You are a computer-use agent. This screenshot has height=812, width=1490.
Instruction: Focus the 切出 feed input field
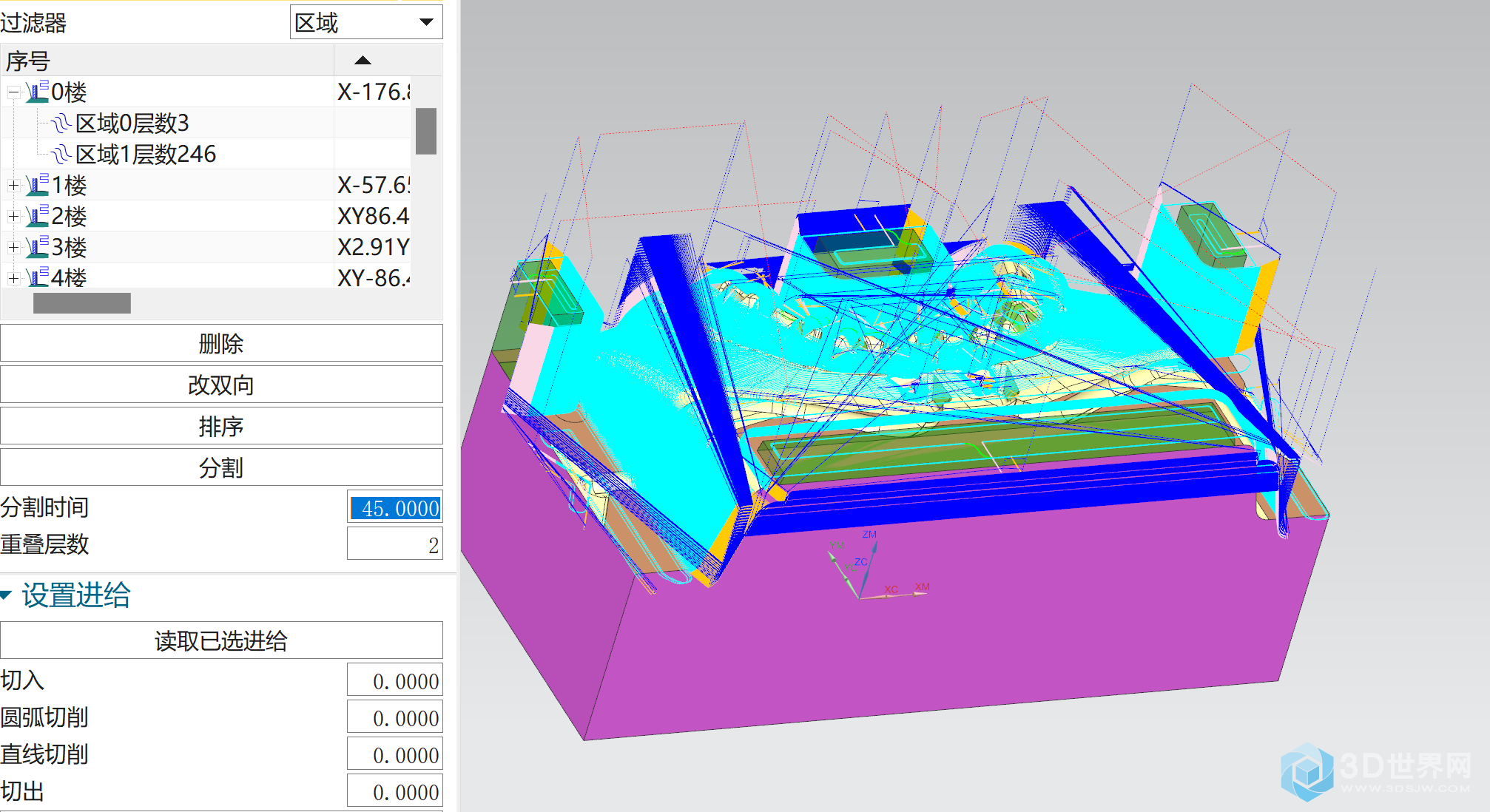point(395,791)
